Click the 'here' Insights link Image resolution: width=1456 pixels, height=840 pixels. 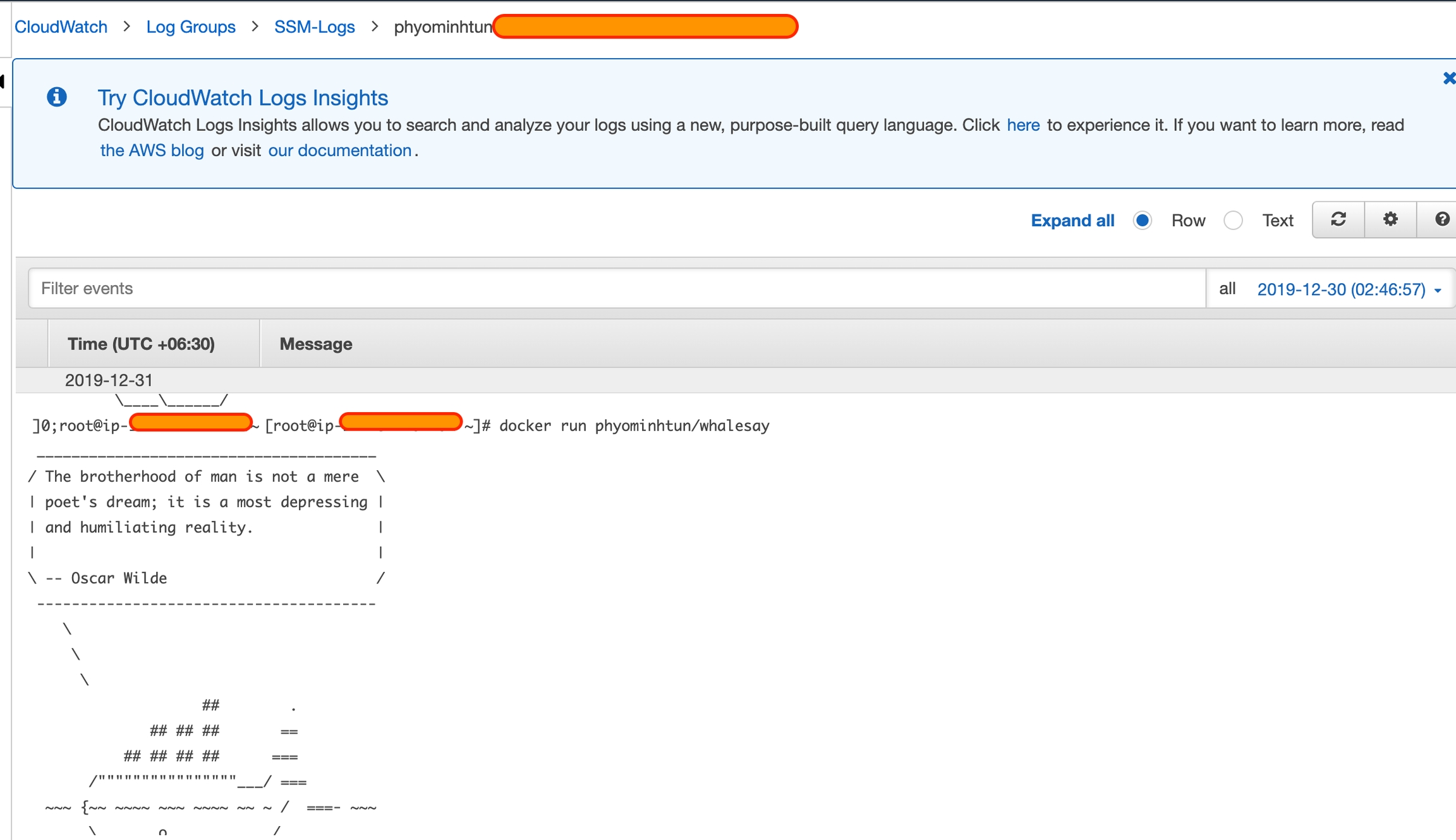(1022, 125)
